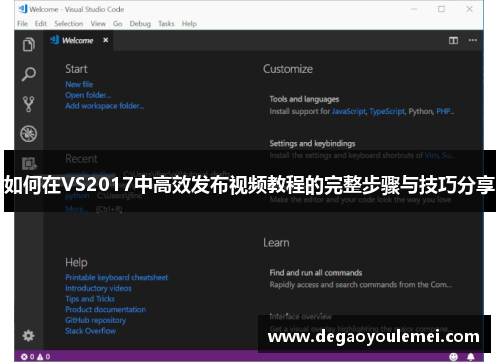Open the View menu
Screen dimensions: 500x362
pos(98,24)
